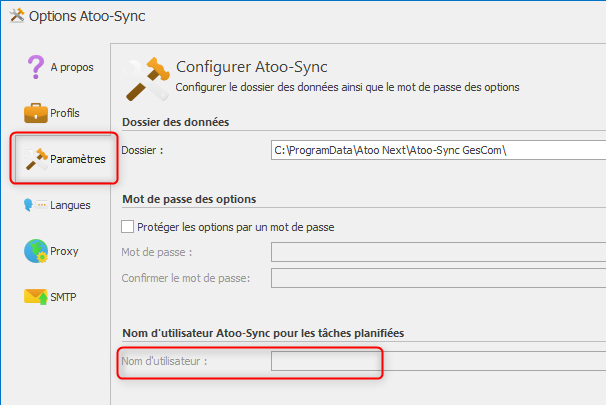
Task: Click the purple question mark A propos icon
Action: 36,67
